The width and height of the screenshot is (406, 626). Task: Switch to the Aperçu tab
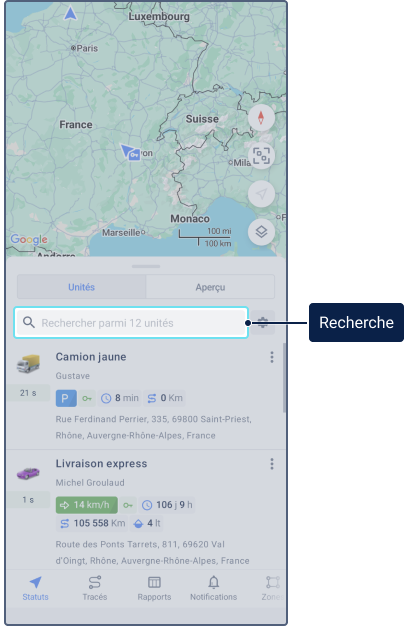click(x=210, y=287)
